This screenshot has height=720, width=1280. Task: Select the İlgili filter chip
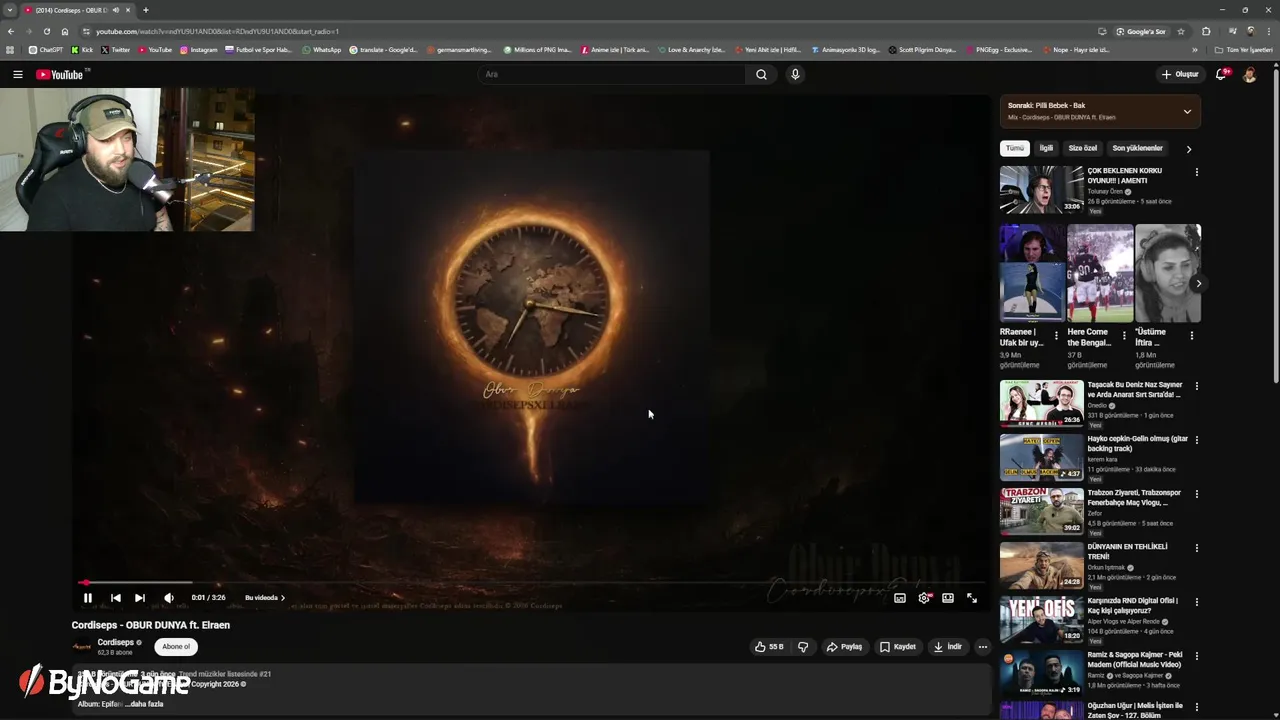[x=1046, y=148]
